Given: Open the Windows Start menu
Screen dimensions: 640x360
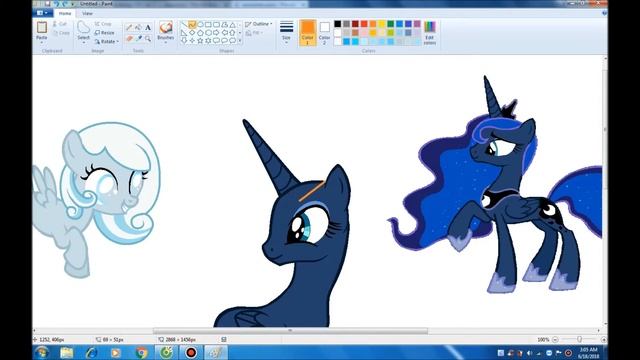Looking at the screenshot, I should (42, 352).
